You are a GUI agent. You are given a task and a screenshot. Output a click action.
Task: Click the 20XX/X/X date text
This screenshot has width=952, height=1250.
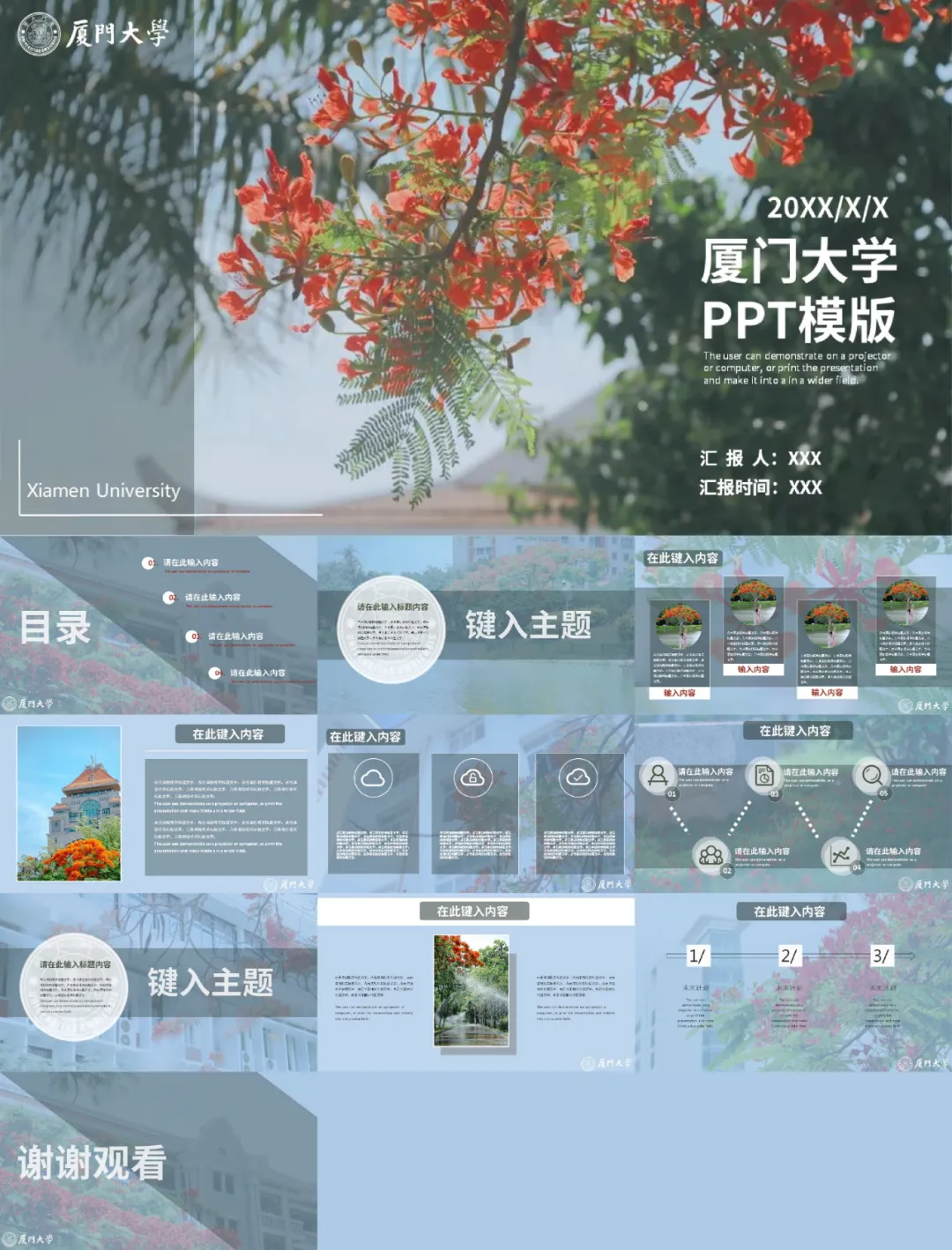(x=827, y=208)
